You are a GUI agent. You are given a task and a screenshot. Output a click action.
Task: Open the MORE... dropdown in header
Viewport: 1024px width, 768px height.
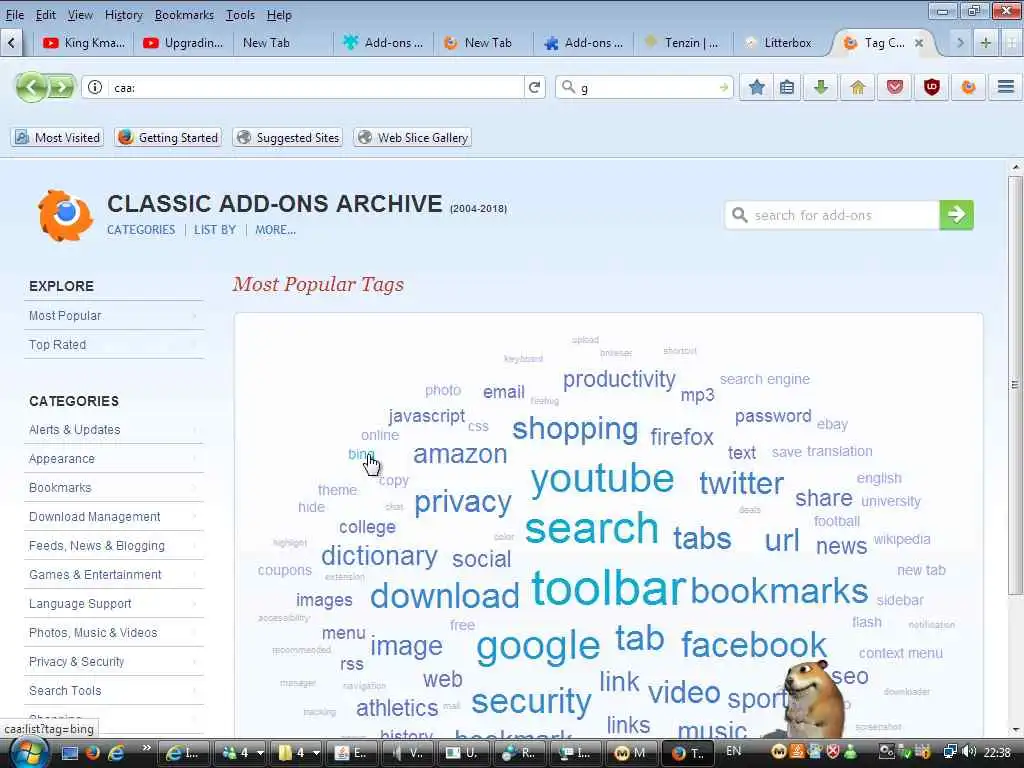click(x=276, y=230)
